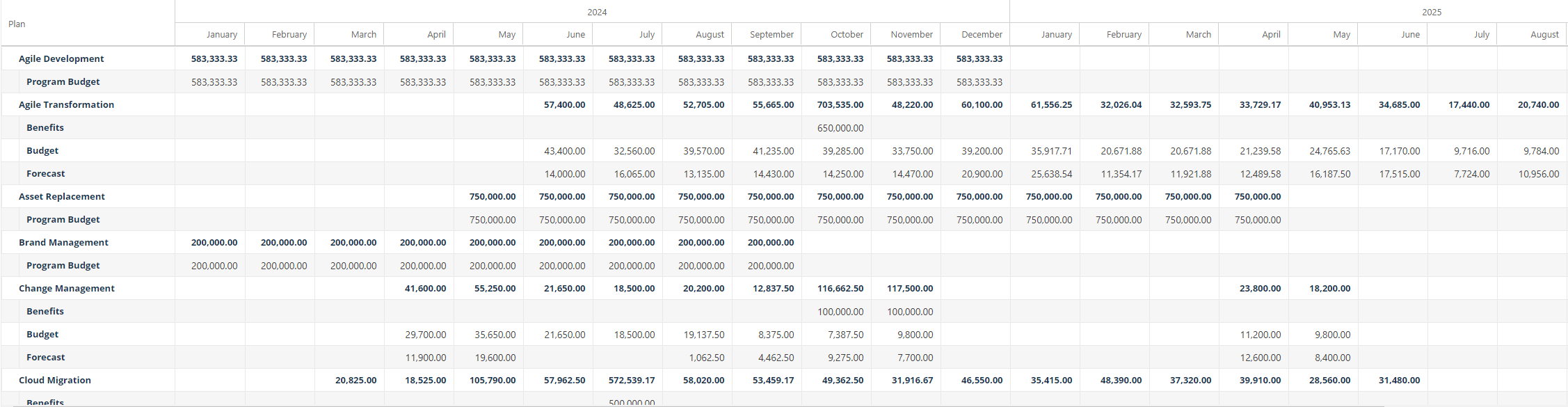The image size is (1568, 407).
Task: Select the Agile Development plan row
Action: 61,58
